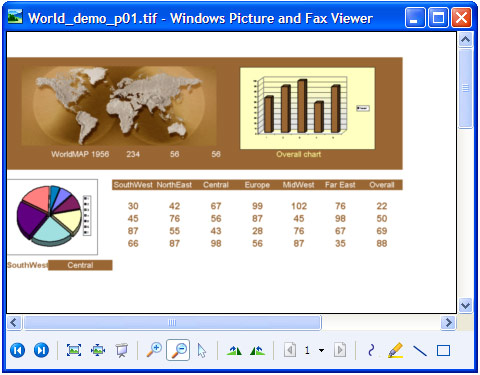Click the vertical scrollbar down arrow
Viewport: 480px width, 375px height.
[465, 305]
